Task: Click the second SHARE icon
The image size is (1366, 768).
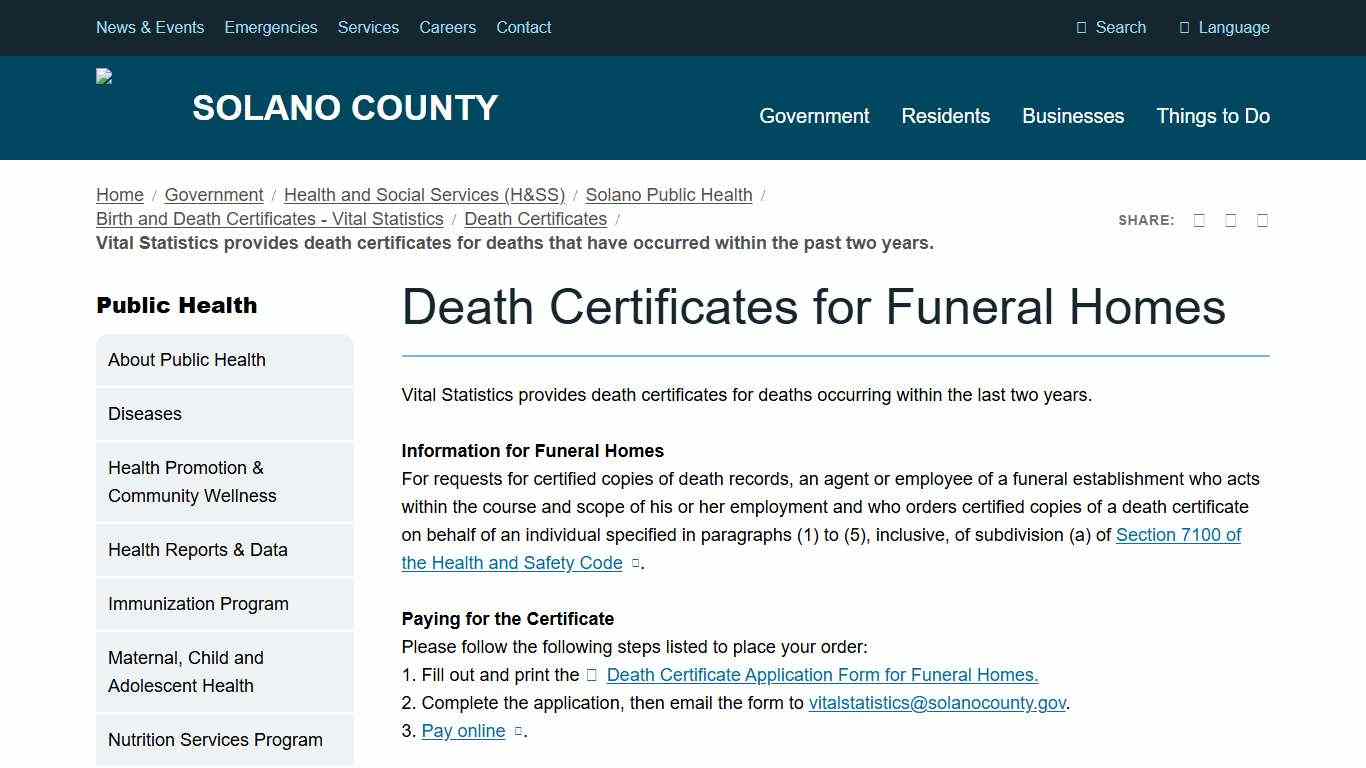Action: pyautogui.click(x=1230, y=219)
